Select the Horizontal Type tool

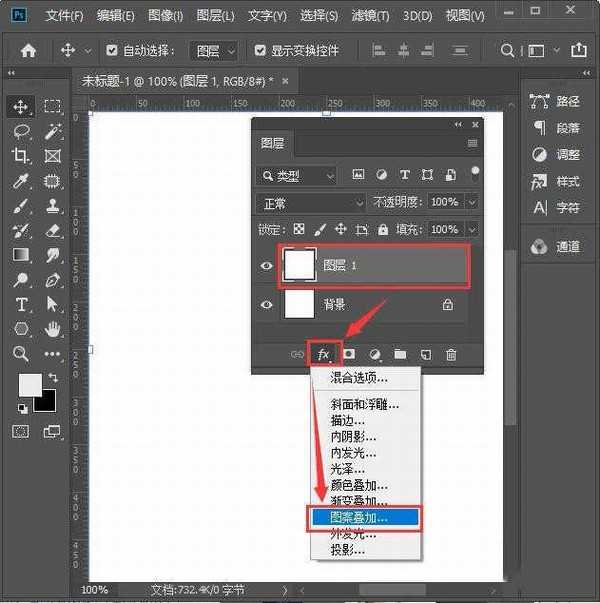coord(20,304)
